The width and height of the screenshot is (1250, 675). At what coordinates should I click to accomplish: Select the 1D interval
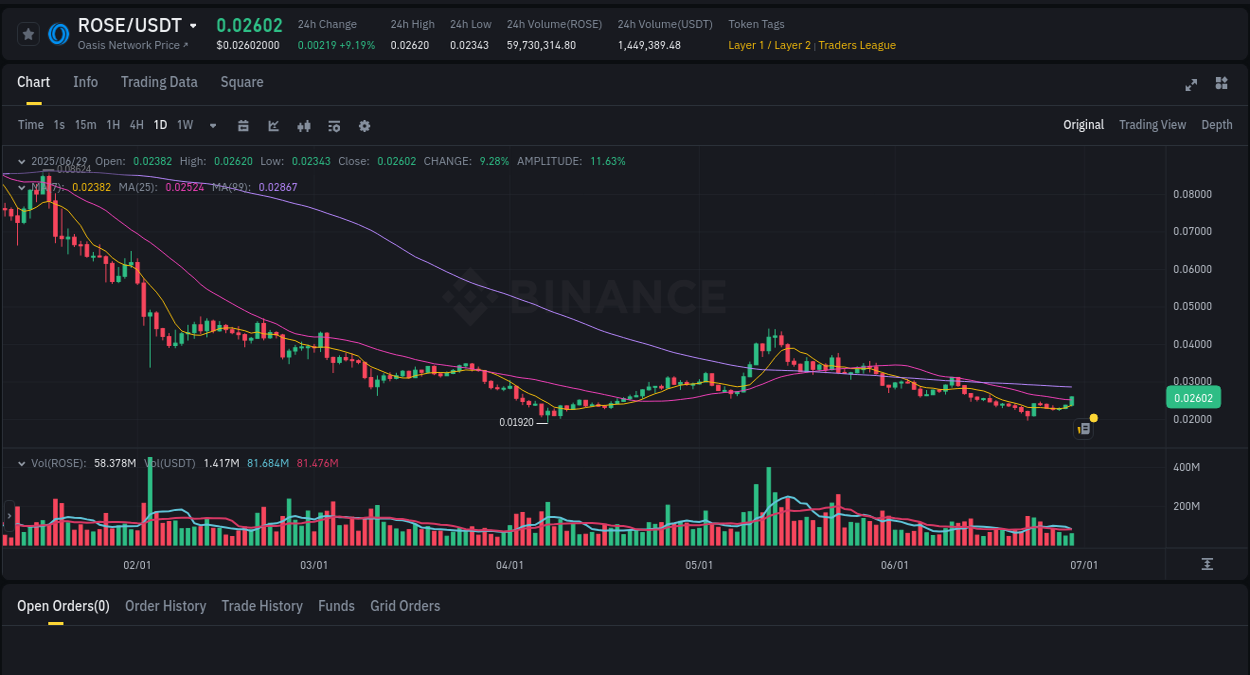click(160, 125)
